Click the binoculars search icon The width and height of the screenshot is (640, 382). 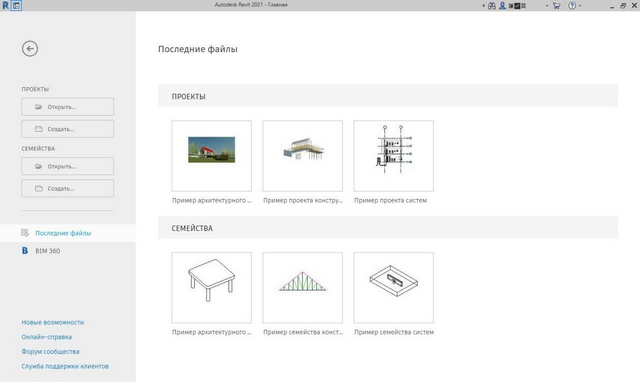[x=492, y=6]
